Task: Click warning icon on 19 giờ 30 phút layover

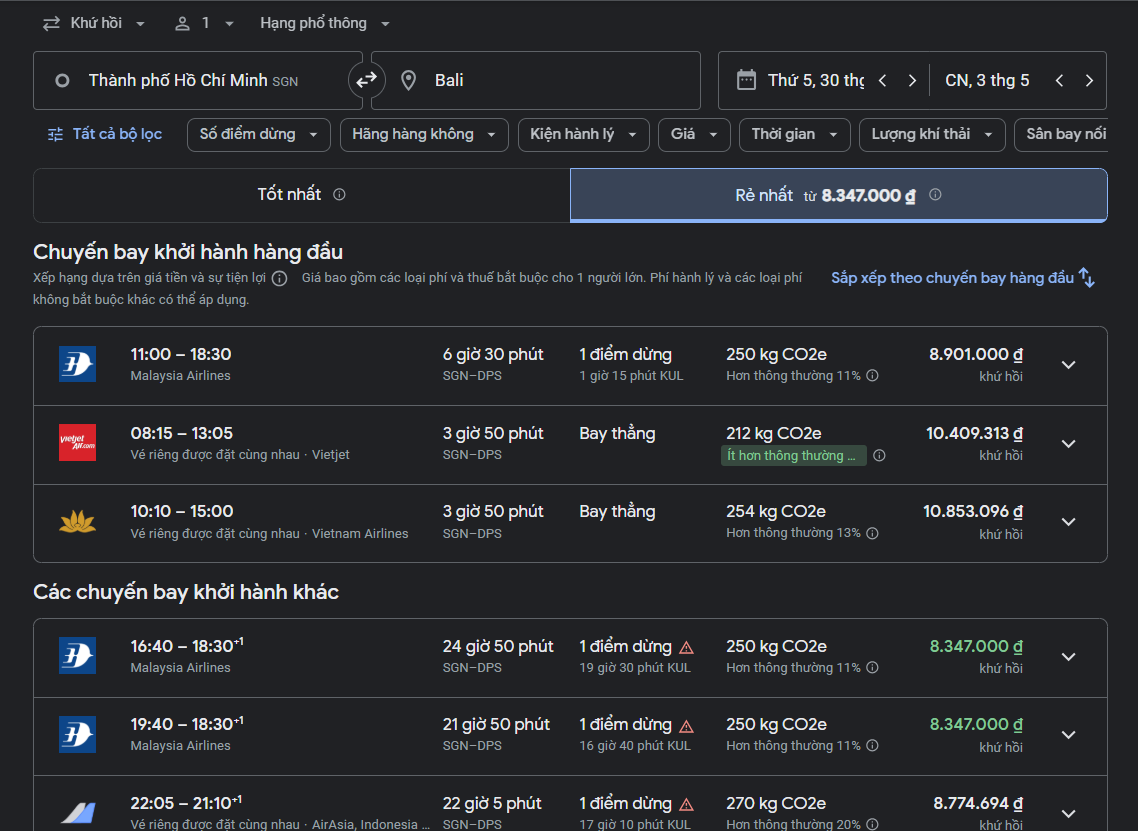Action: (686, 647)
